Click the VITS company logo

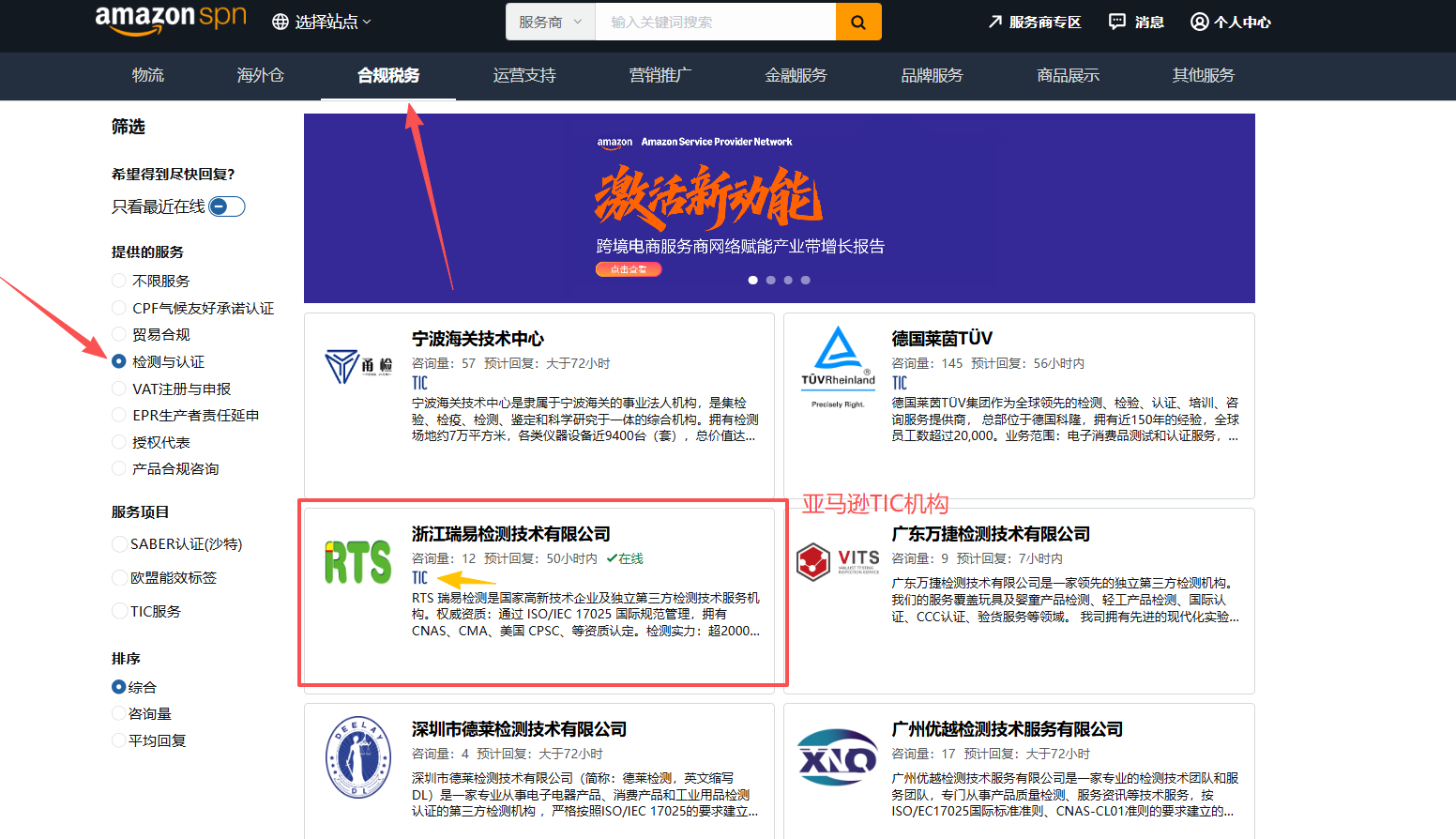pos(838,562)
